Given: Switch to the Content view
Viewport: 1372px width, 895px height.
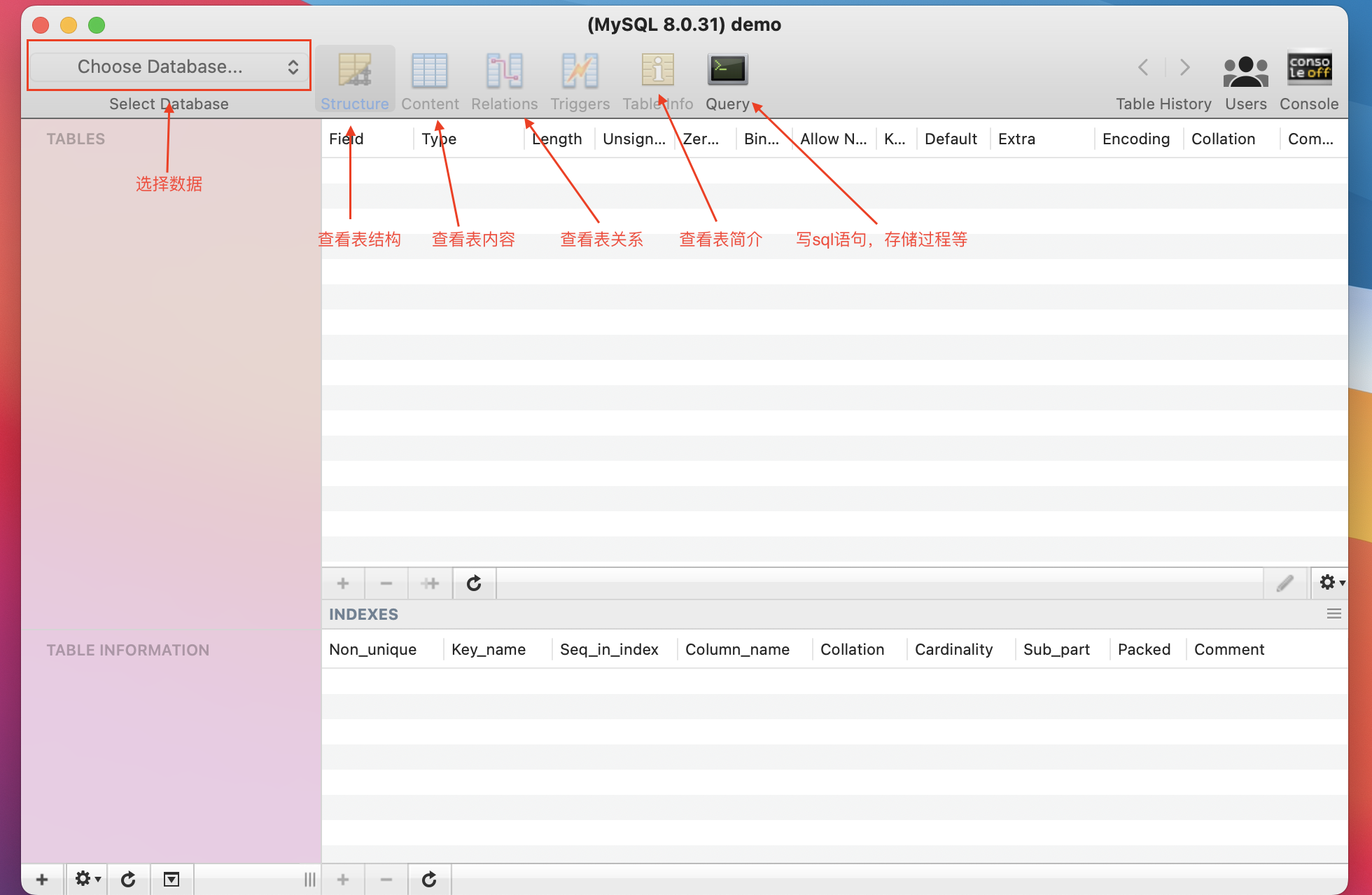Looking at the screenshot, I should 429,71.
